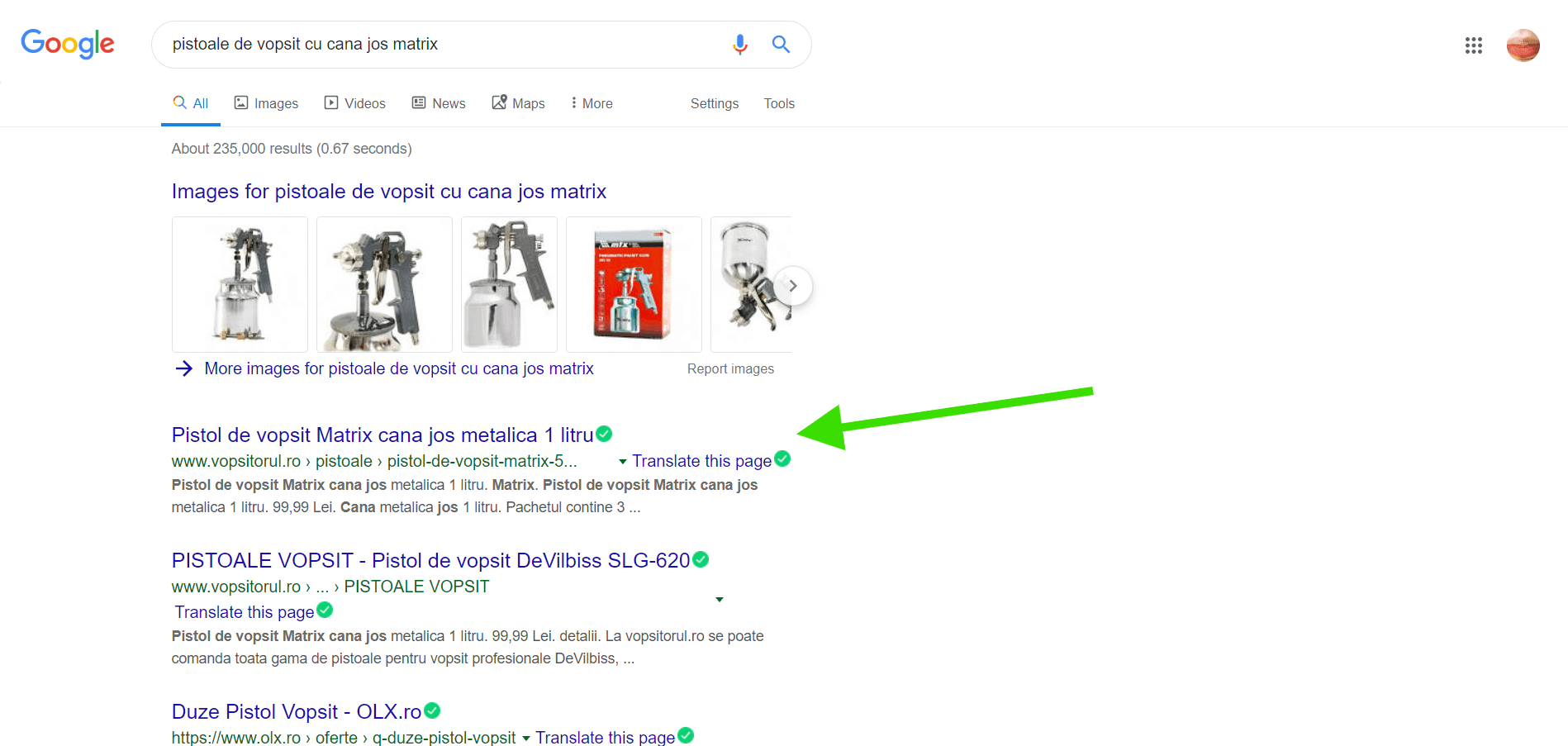Open the Google apps grid
This screenshot has height=746, width=1568.
pos(1474,45)
